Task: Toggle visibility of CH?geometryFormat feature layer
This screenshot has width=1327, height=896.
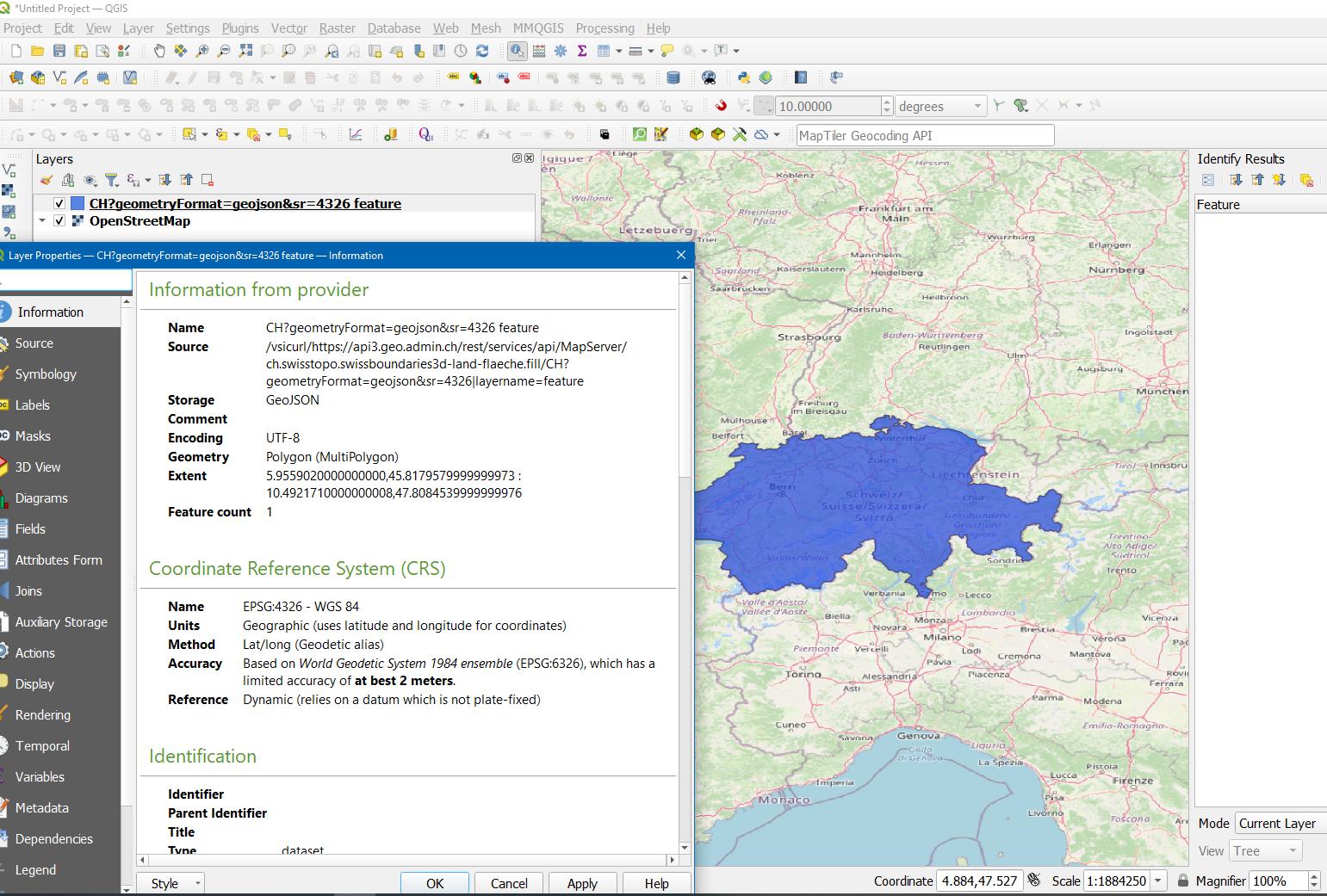Action: click(x=59, y=204)
